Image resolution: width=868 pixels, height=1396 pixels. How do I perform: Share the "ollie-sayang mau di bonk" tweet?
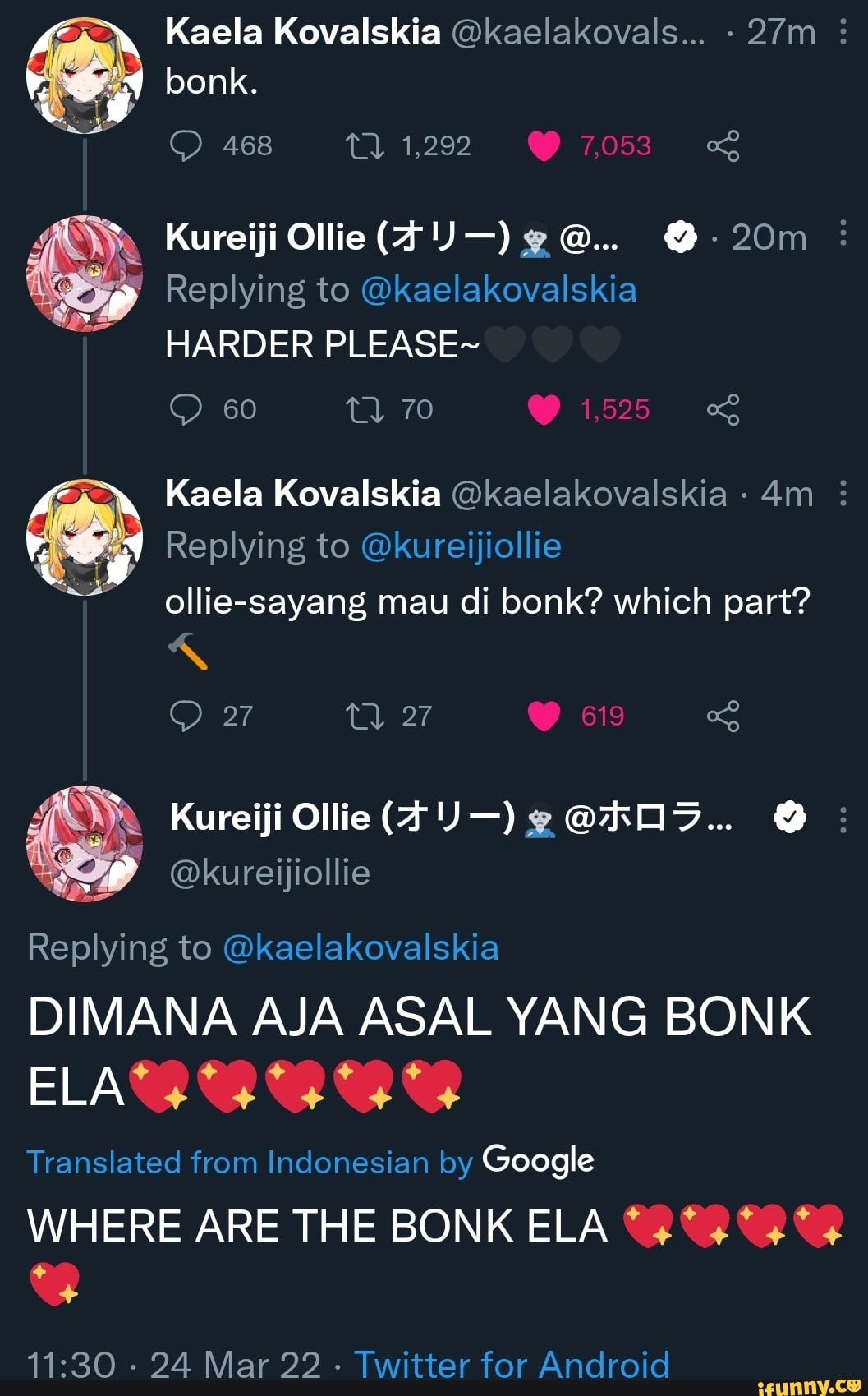(x=723, y=716)
